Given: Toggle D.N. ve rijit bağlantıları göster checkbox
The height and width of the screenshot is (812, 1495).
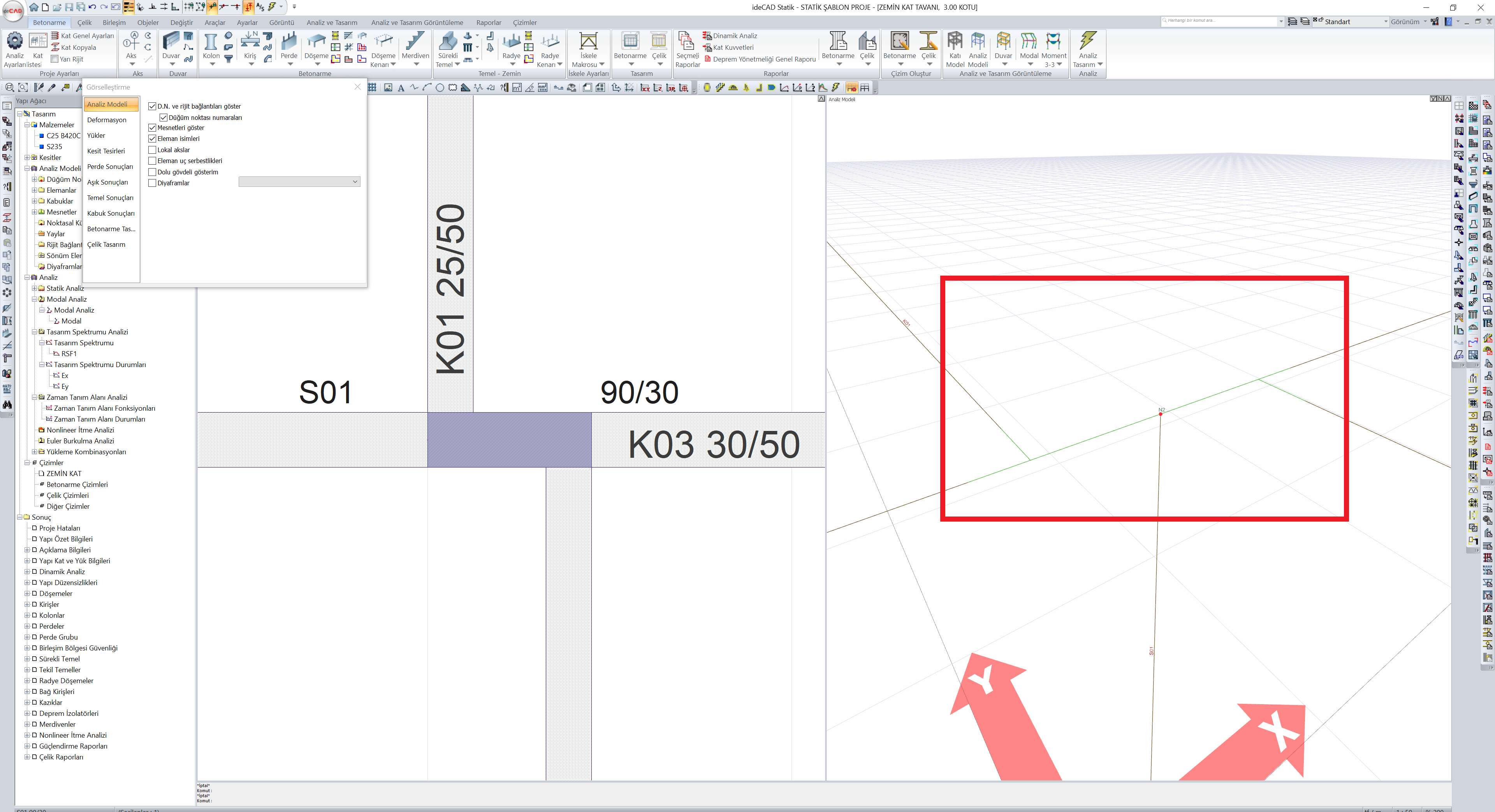Looking at the screenshot, I should coord(152,106).
